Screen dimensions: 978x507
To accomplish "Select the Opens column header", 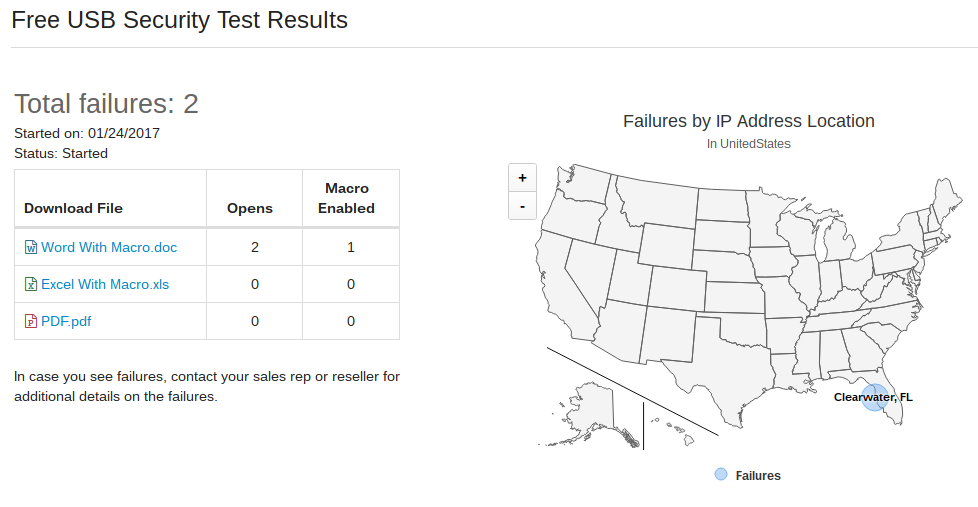I will pyautogui.click(x=249, y=208).
